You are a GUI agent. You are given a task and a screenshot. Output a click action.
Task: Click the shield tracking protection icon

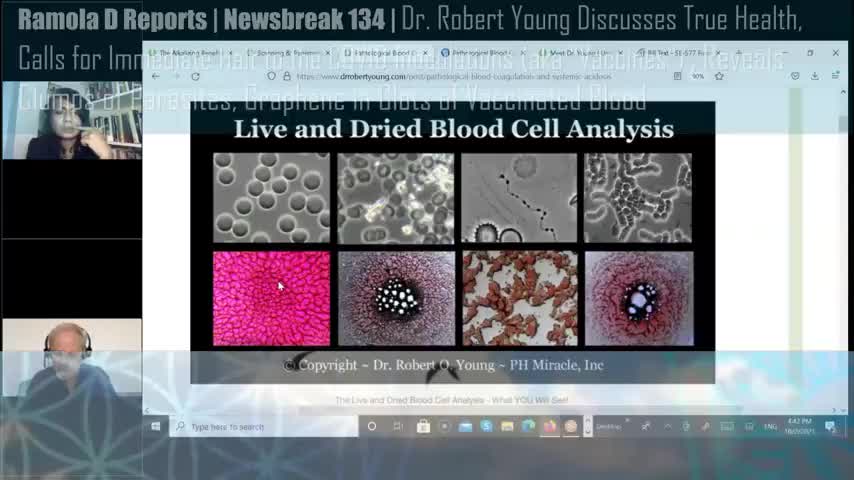click(271, 77)
